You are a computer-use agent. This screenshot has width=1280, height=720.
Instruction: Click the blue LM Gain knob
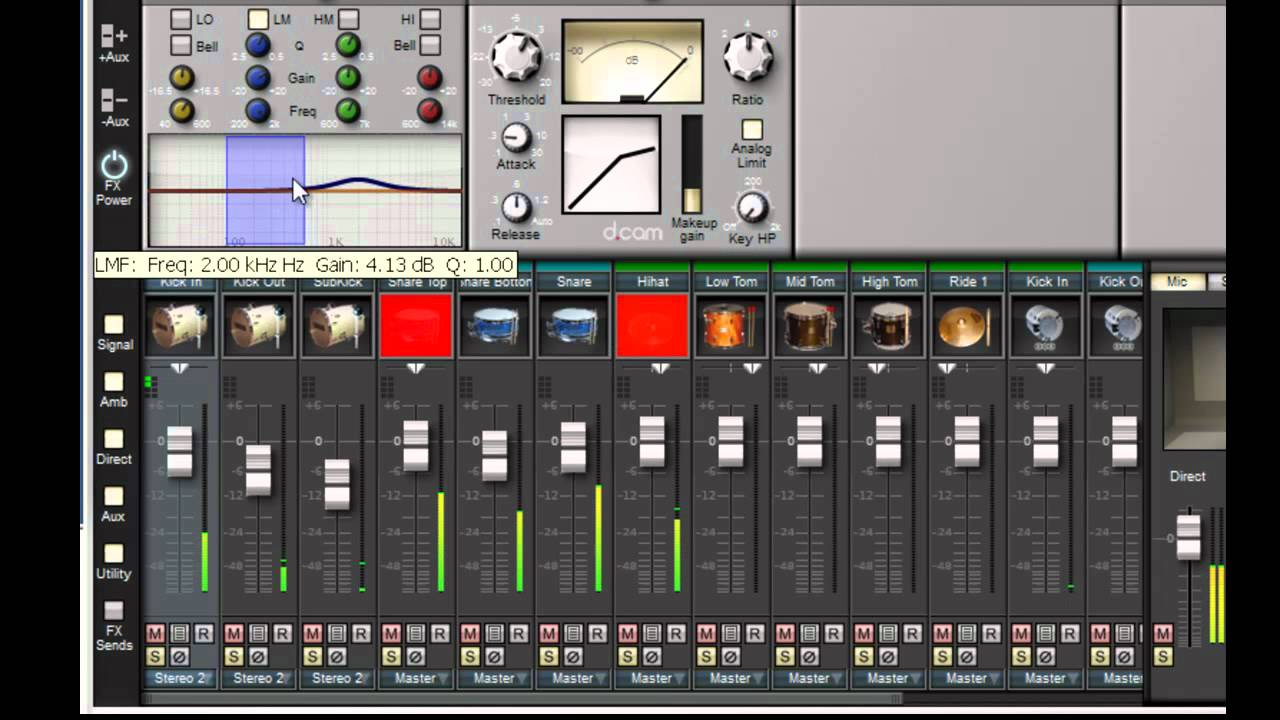point(258,77)
